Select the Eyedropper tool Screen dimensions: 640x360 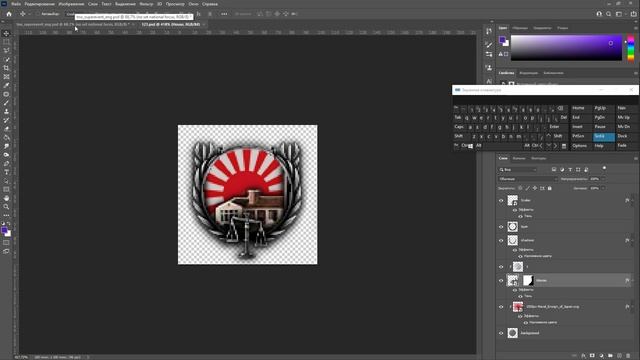pyautogui.click(x=6, y=85)
